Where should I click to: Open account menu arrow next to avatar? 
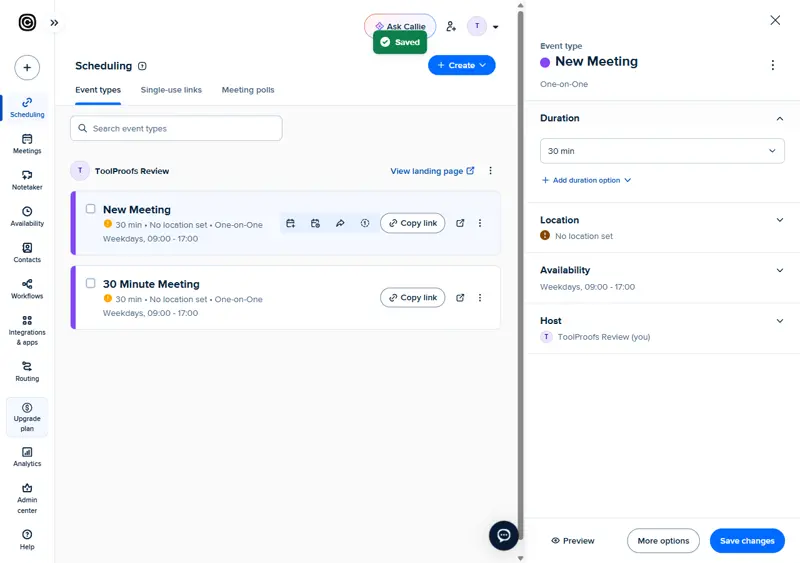click(495, 27)
